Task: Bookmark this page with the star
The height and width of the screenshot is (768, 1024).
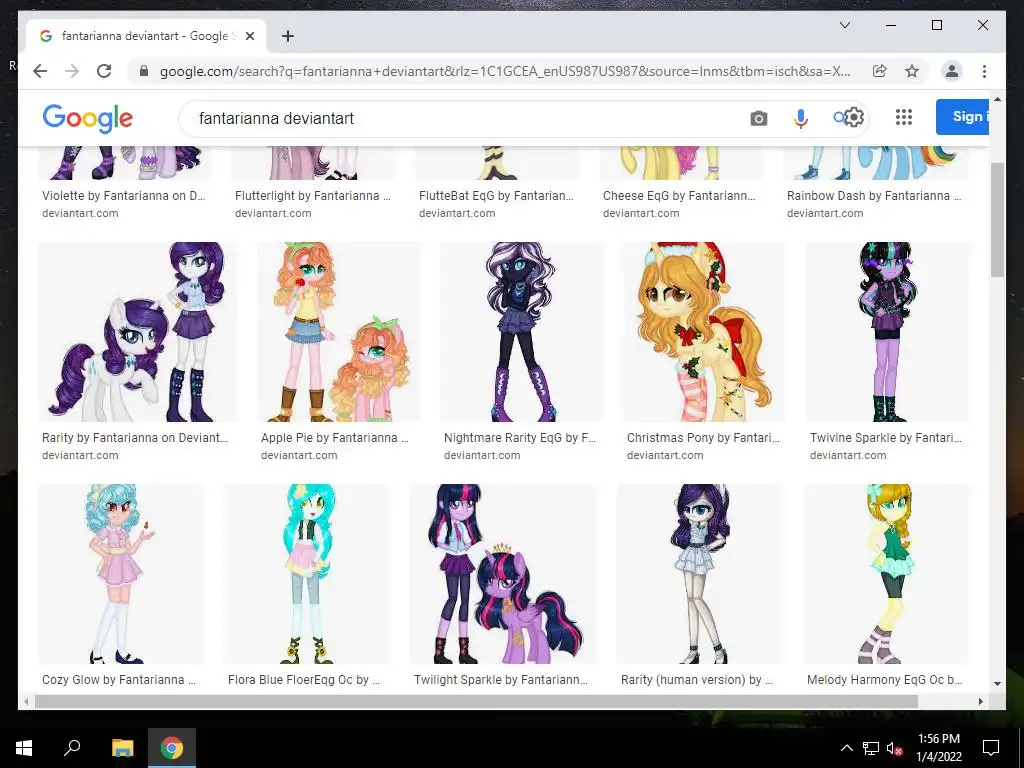Action: pos(912,71)
